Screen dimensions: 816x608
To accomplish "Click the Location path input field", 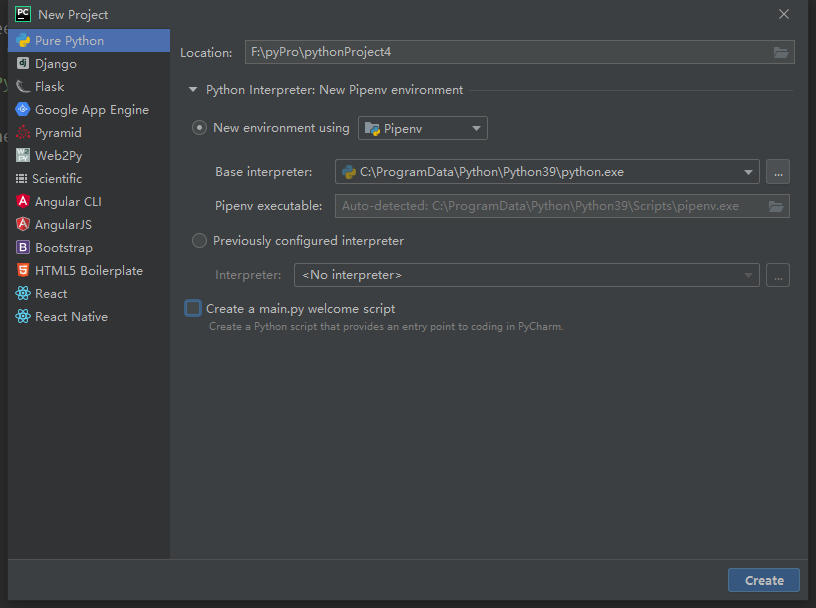I will tap(519, 52).
